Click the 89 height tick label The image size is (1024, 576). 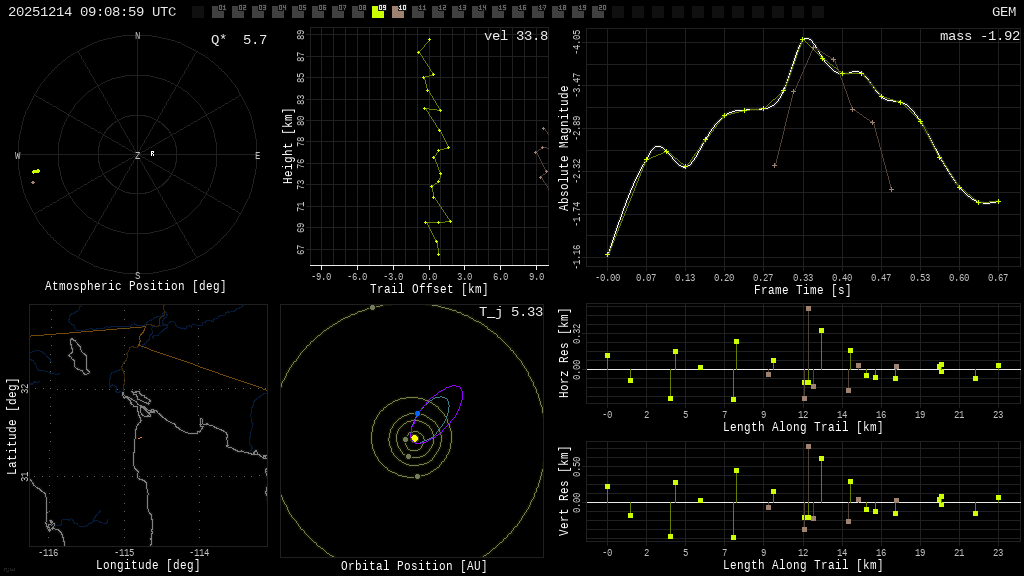click(300, 35)
